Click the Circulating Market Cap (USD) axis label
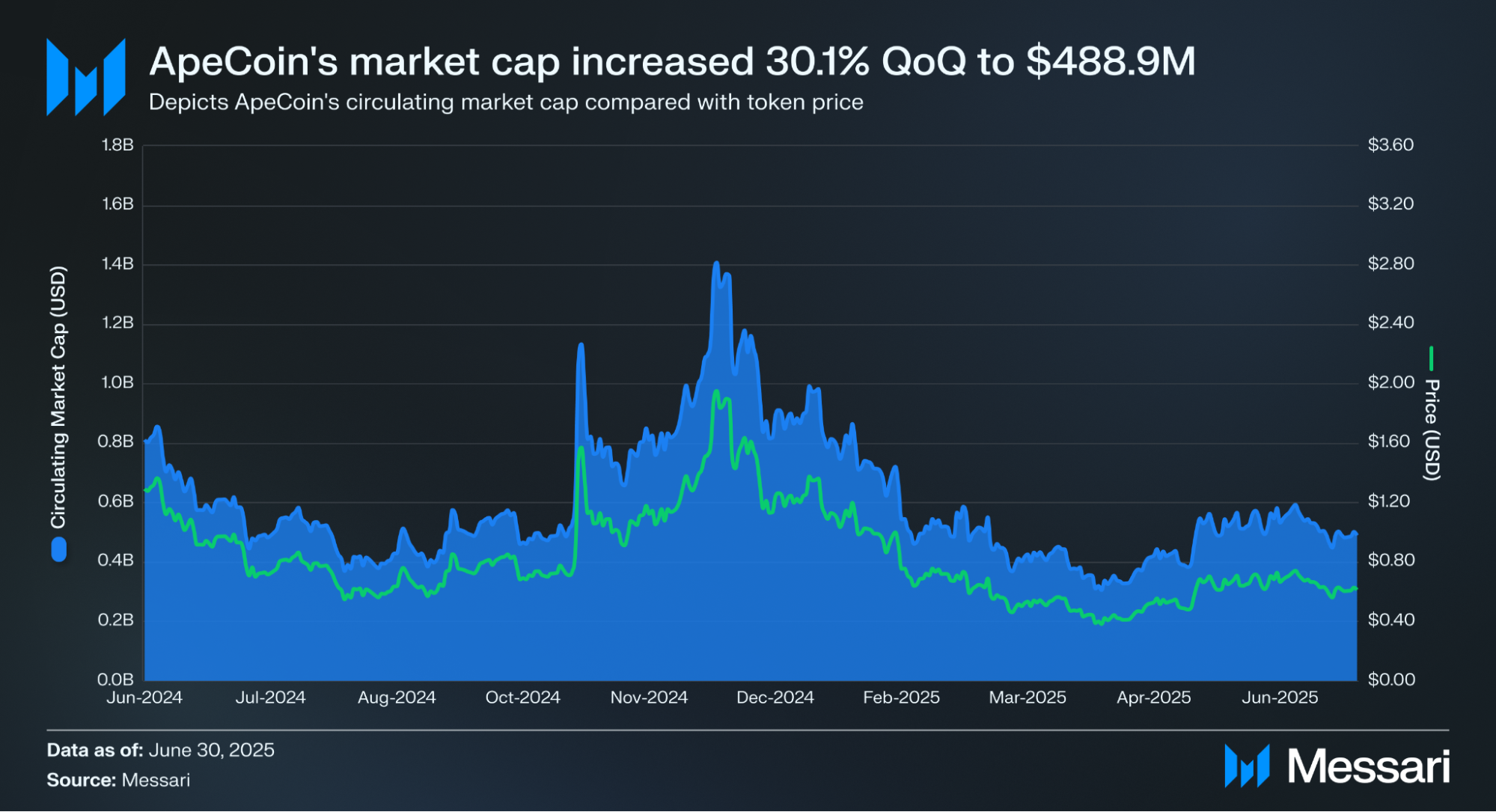Viewport: 1496px width, 812px height. tap(58, 397)
